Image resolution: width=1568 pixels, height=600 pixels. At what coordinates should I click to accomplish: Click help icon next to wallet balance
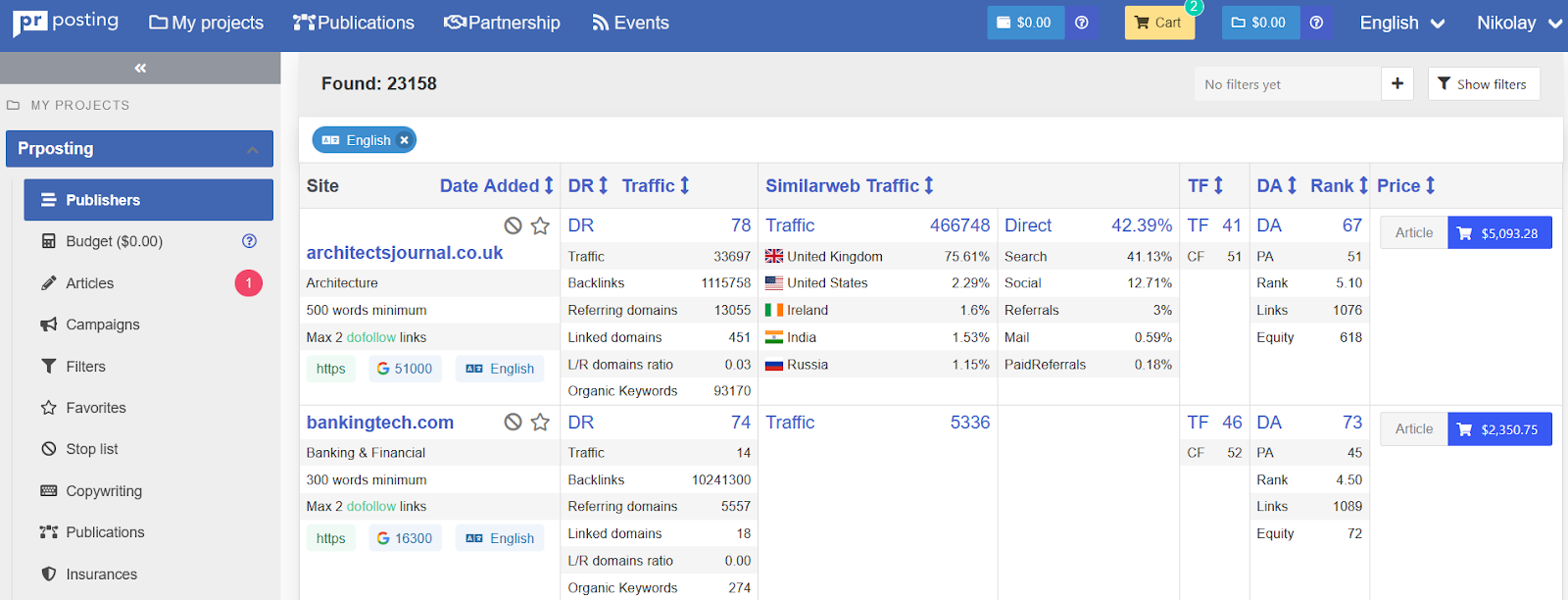1082,23
